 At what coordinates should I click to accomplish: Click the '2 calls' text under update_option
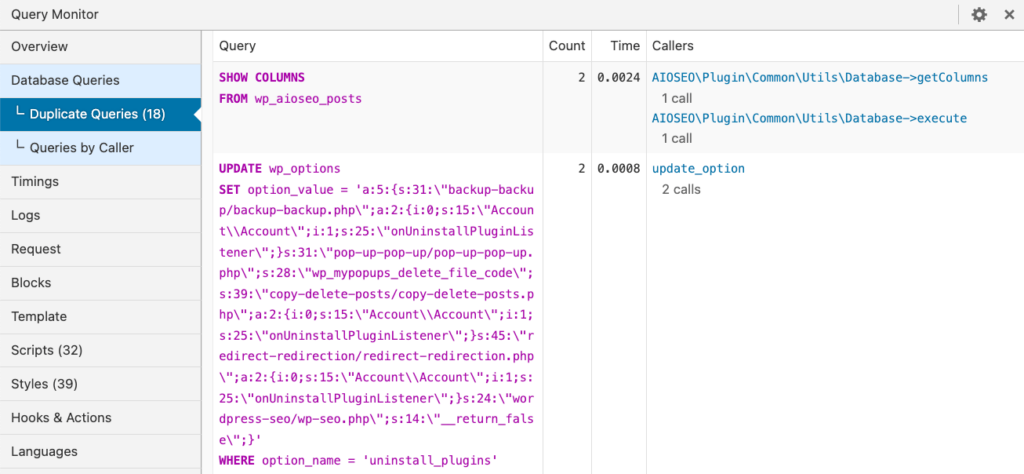(x=681, y=189)
